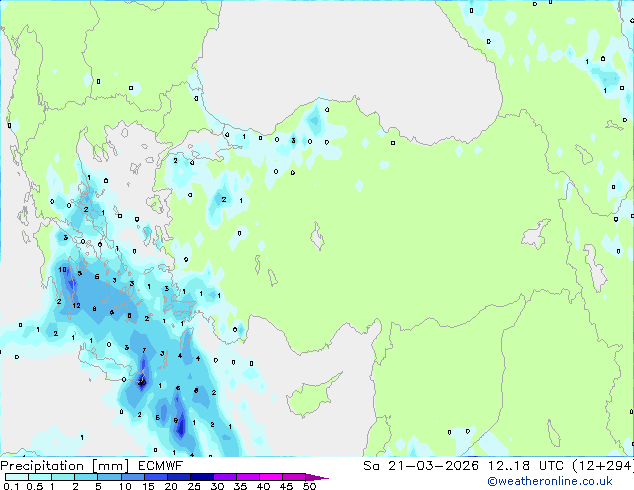Open the weatheronline.co.uk credit link
The height and width of the screenshot is (490, 634).
pos(550,481)
